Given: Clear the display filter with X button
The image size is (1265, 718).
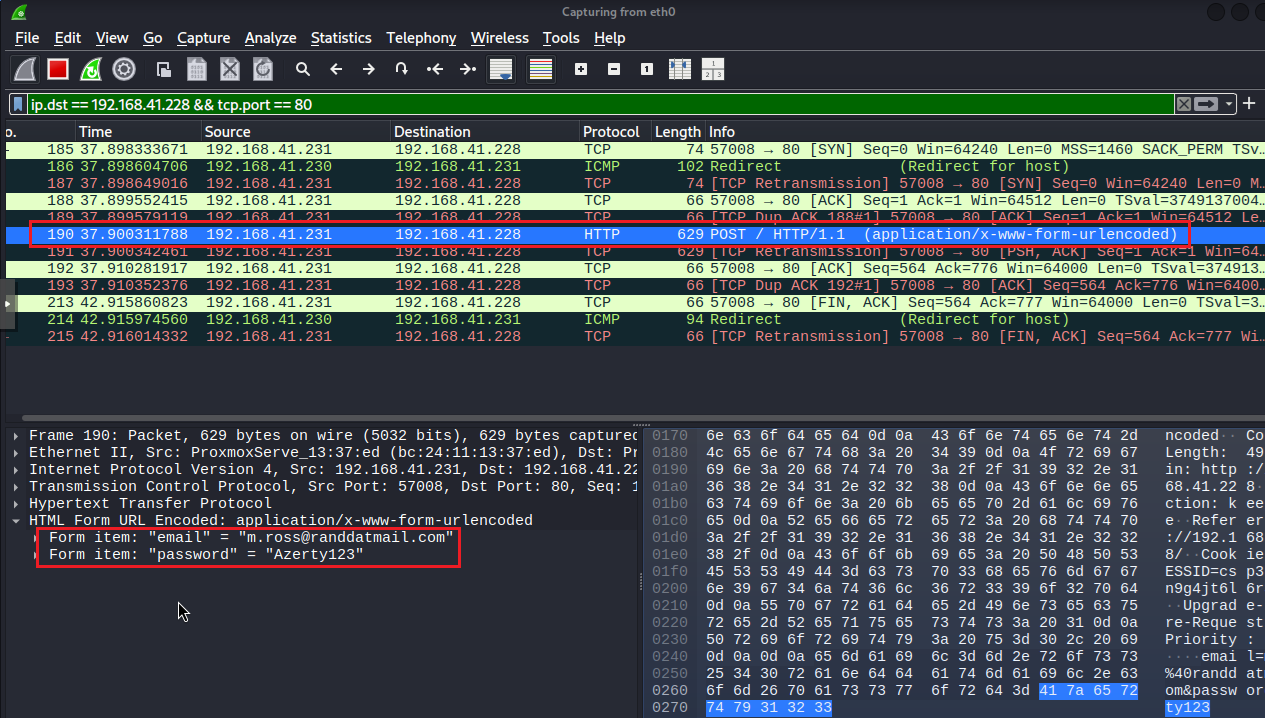Looking at the screenshot, I should pyautogui.click(x=1184, y=104).
